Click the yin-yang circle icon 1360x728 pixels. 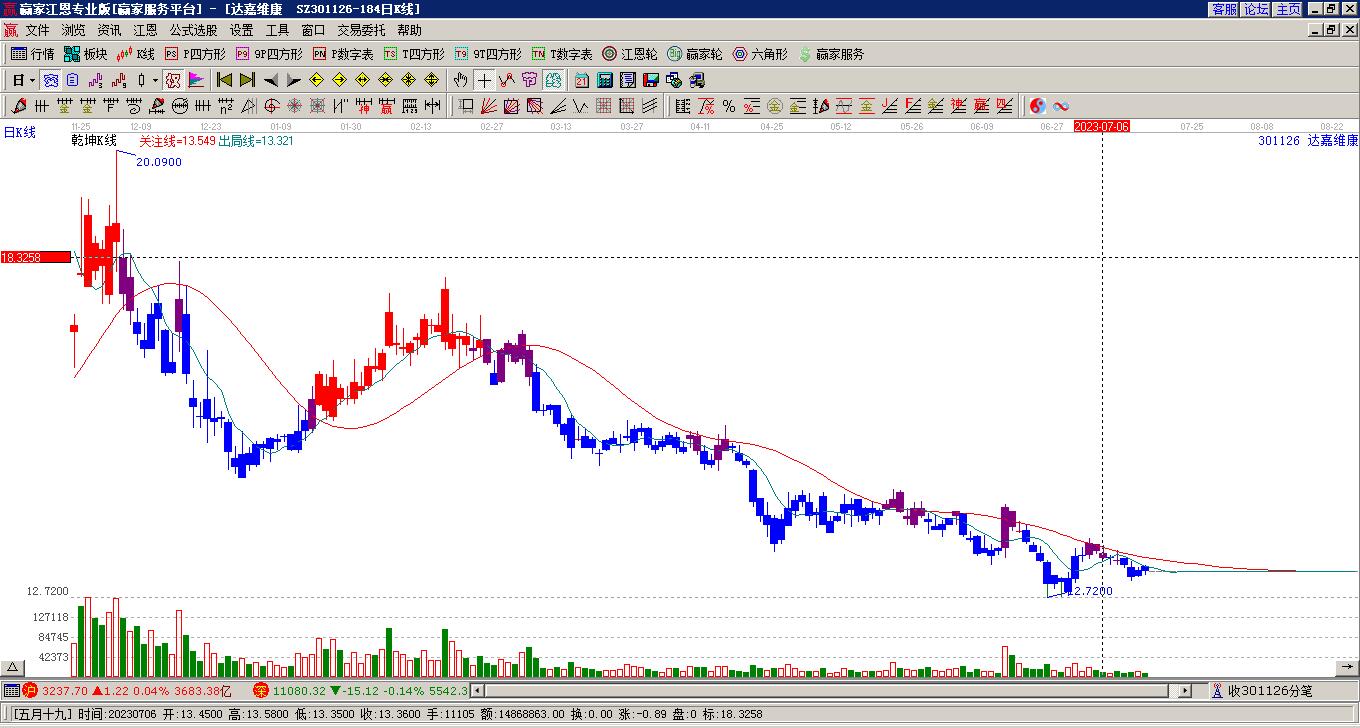1038,106
